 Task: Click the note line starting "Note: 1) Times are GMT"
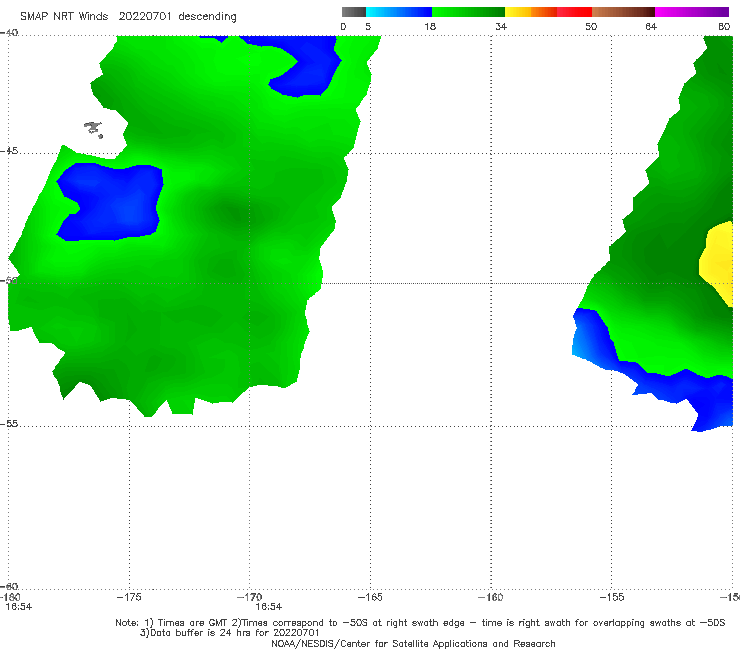420,623
